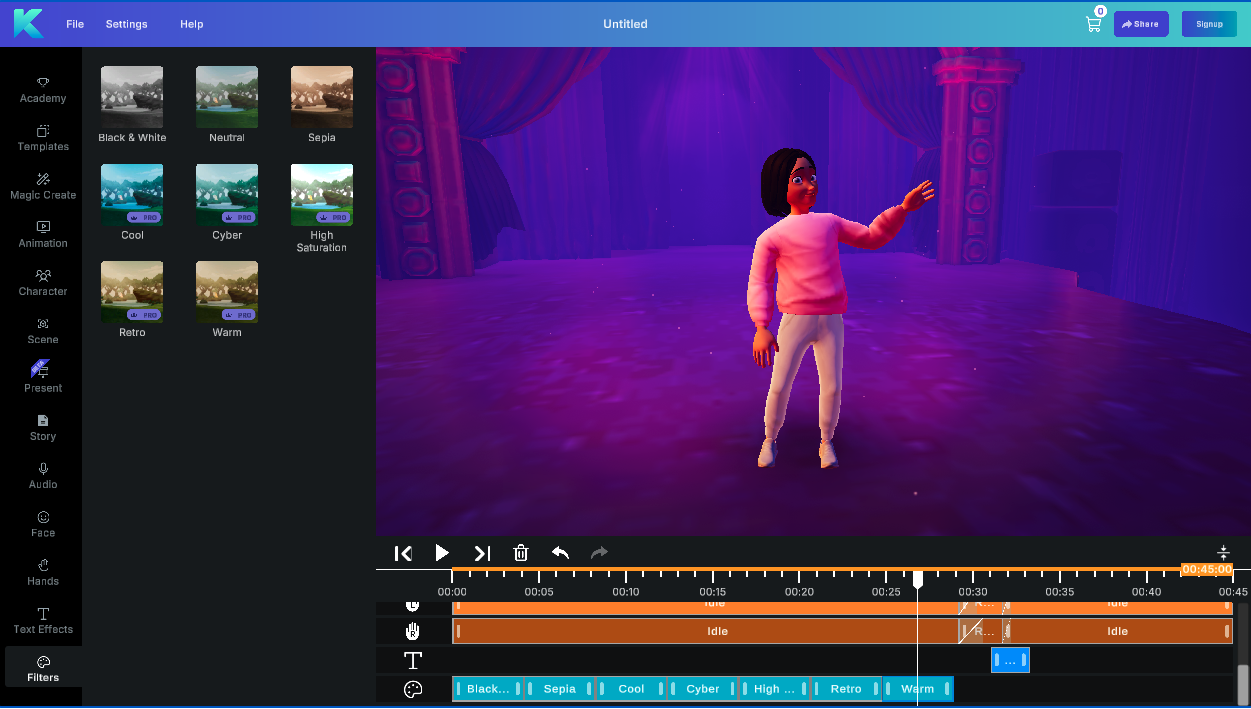Apply the Sepia filter thumbnail
The image size is (1251, 709).
[x=321, y=95]
